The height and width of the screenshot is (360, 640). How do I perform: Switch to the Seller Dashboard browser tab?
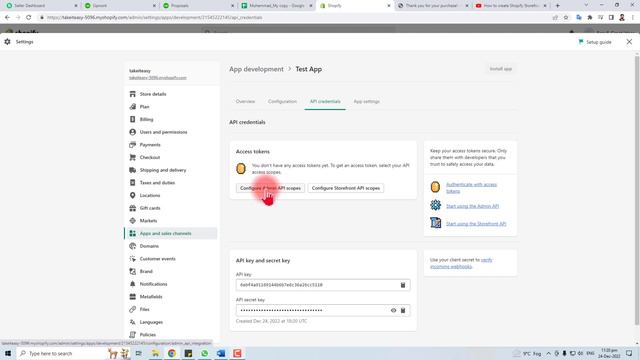[40, 6]
